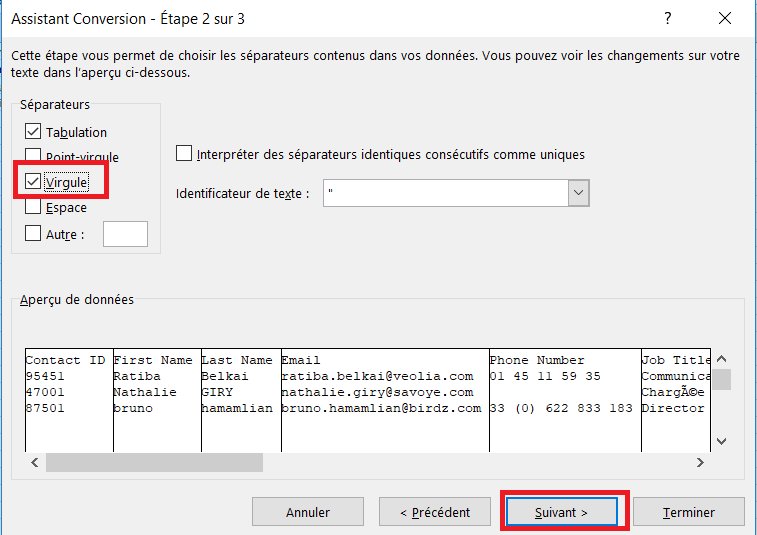Uncheck the Virgule separator checkbox
The width and height of the screenshot is (757, 535).
[33, 182]
